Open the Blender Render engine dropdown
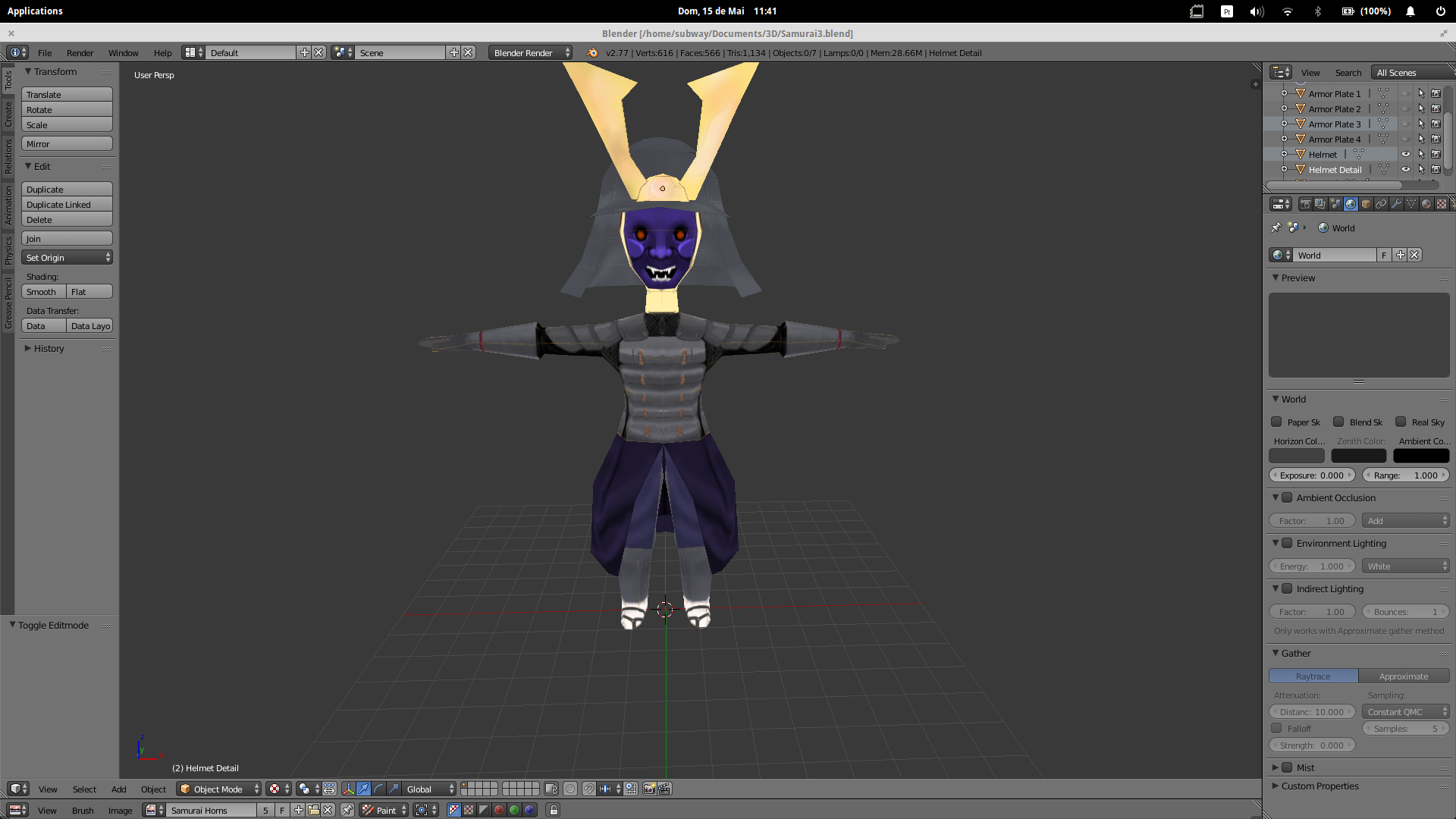Image resolution: width=1456 pixels, height=819 pixels. coord(531,52)
